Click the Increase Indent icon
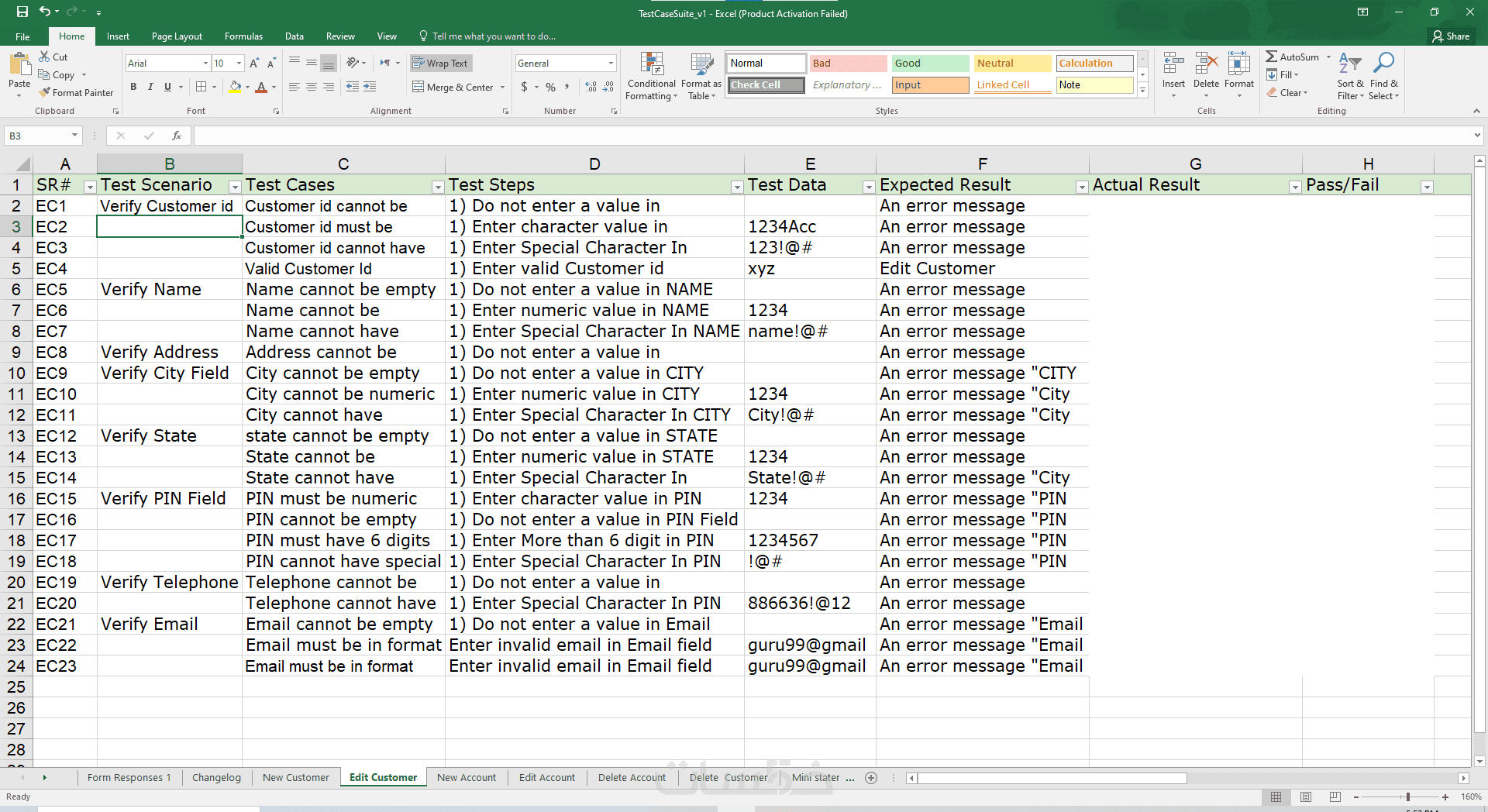Screen dimensions: 1488x812 [370, 87]
